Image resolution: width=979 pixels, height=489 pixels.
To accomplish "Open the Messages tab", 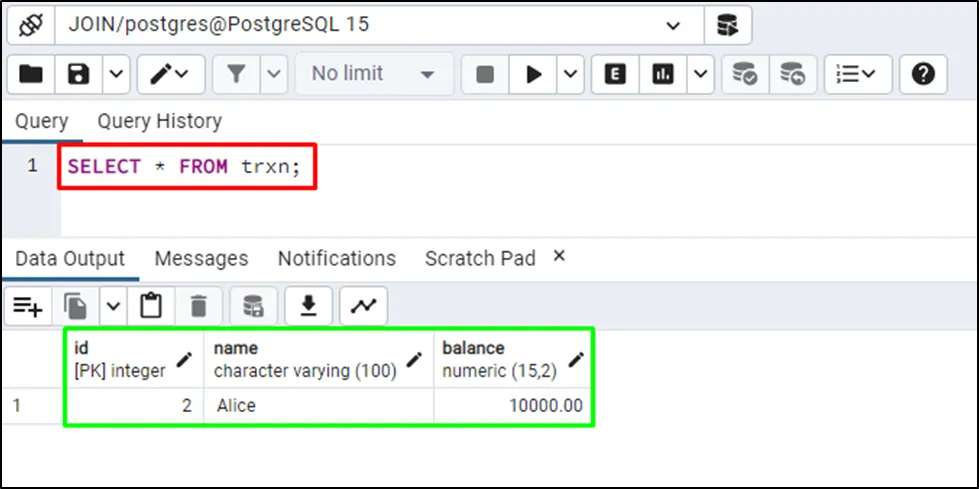I will tap(201, 258).
